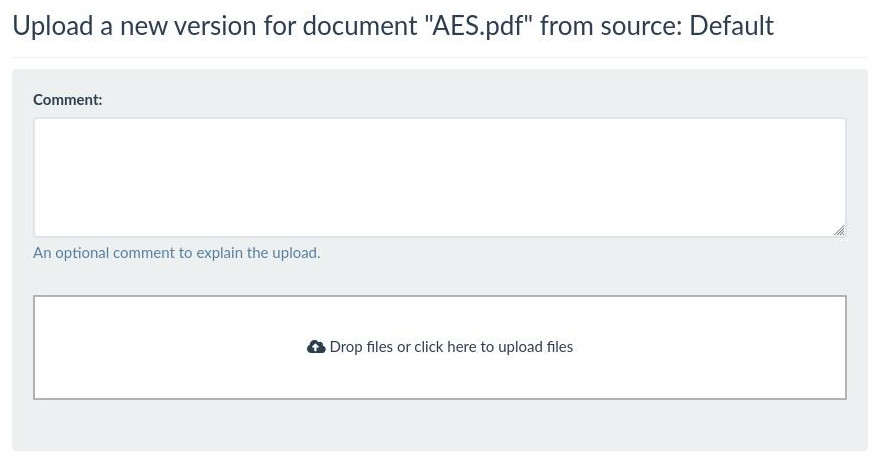Click "Drop files or click here to upload files"
Image resolution: width=881 pixels, height=464 pixels.
(x=451, y=347)
